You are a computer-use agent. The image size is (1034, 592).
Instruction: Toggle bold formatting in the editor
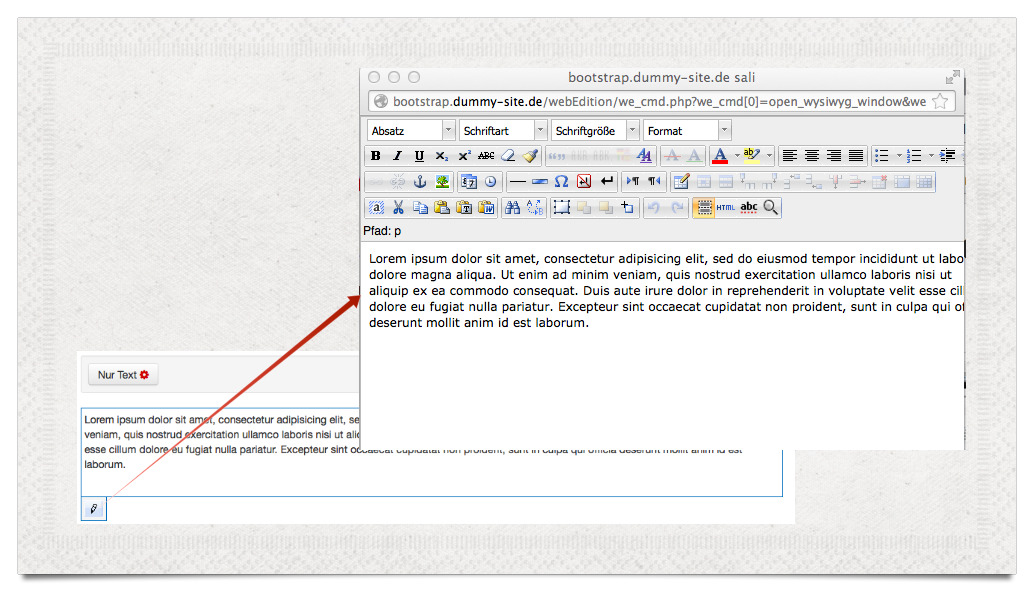376,156
